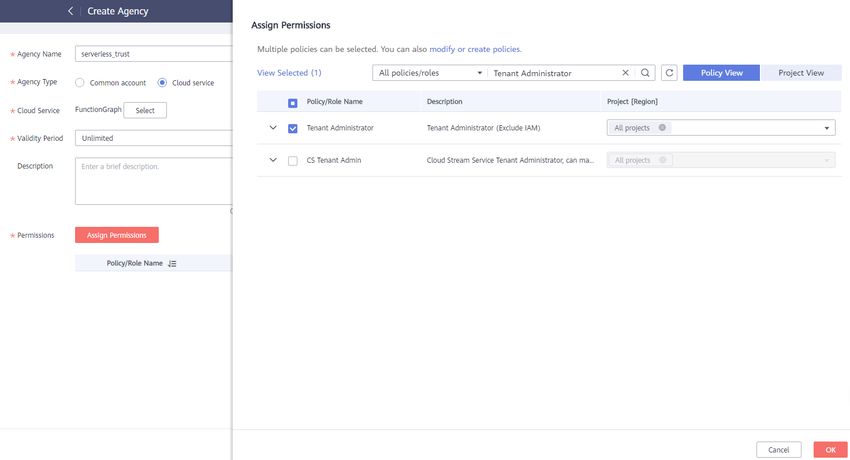Expand the Tenant Administrator row details
The height and width of the screenshot is (460, 850).
(273, 128)
